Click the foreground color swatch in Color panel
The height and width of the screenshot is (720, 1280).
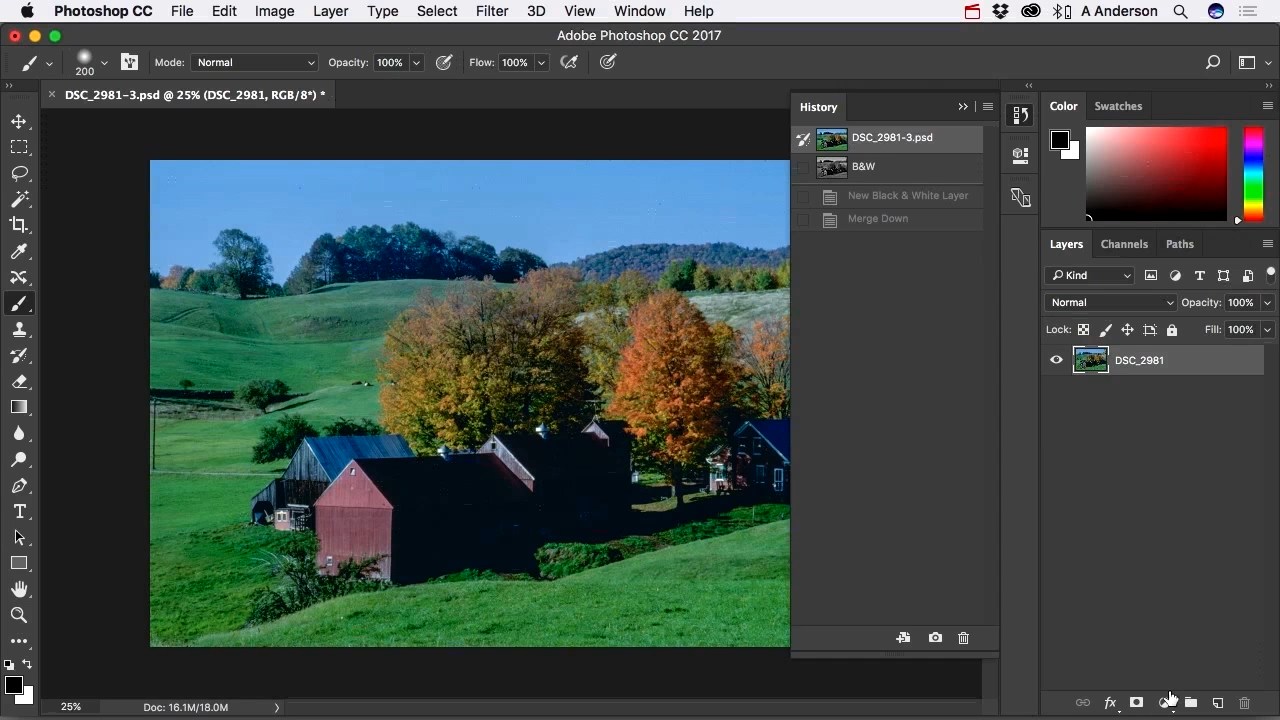pos(1059,140)
